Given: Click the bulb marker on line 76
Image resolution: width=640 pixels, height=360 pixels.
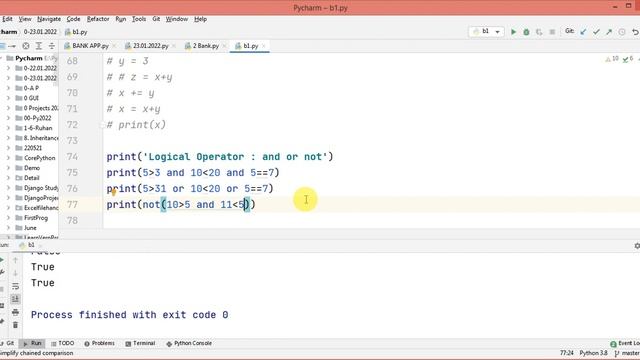Looking at the screenshot, I should click(114, 192).
